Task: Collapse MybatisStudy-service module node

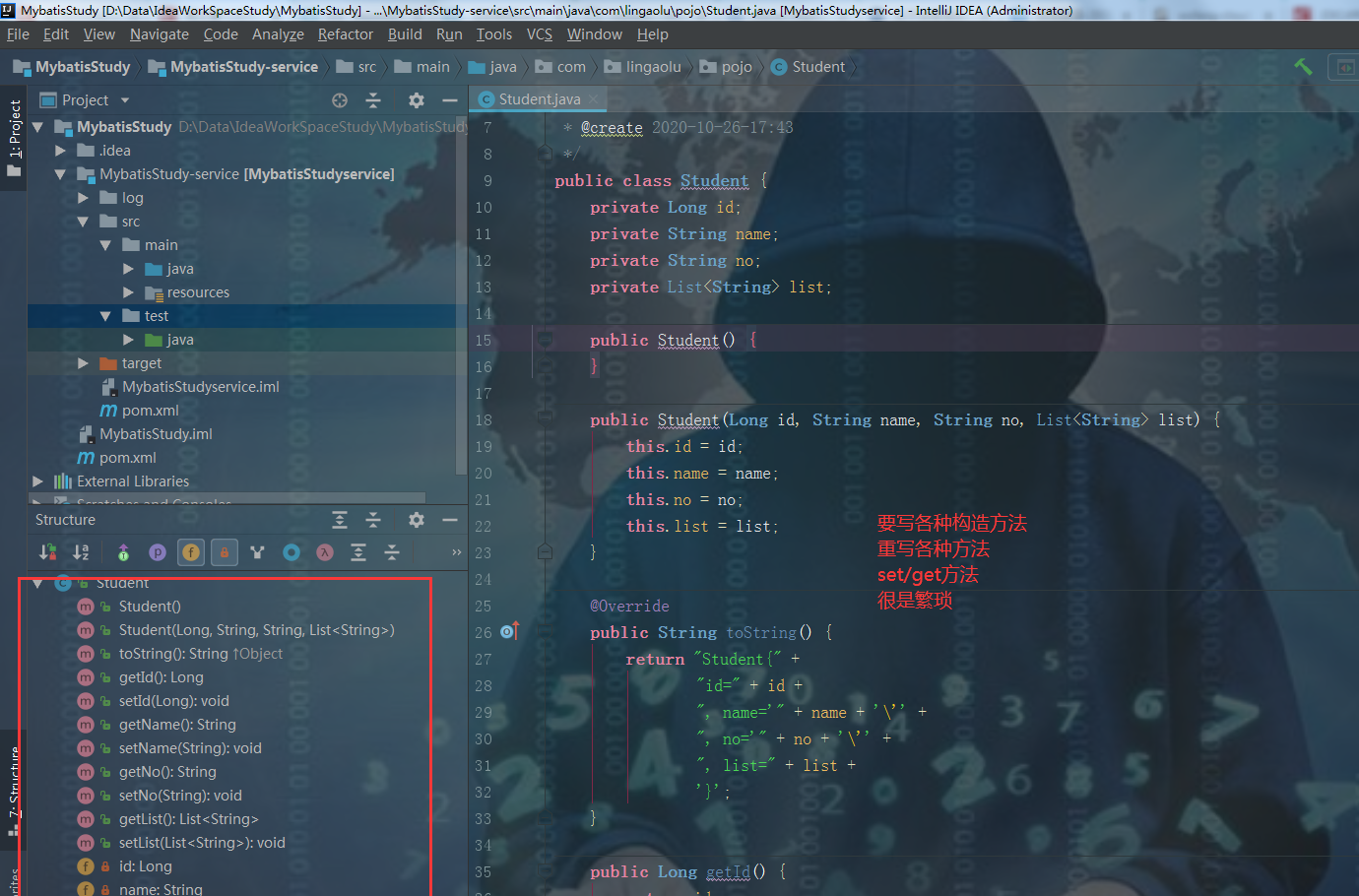Action: (60, 174)
